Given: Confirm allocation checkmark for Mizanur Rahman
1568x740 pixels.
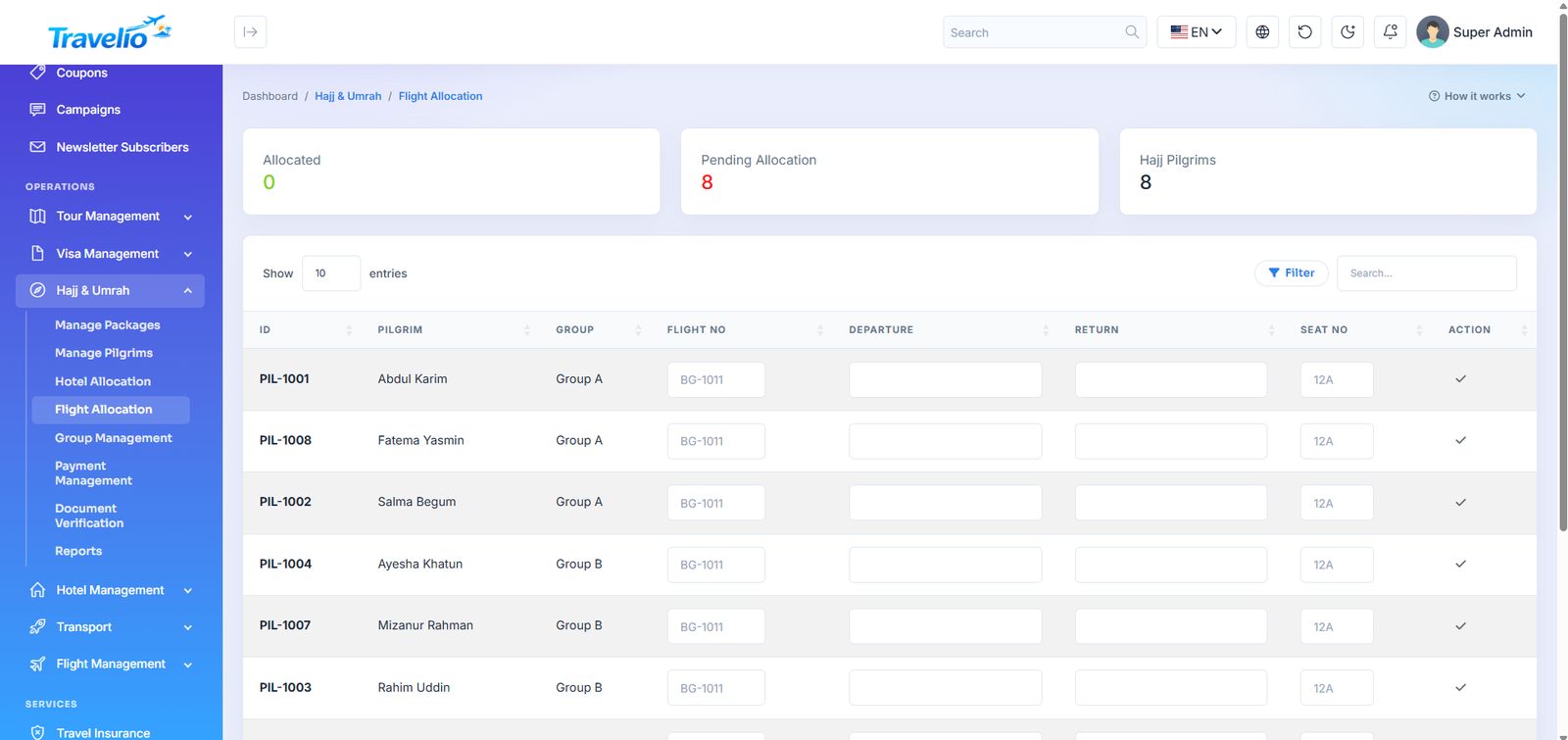Looking at the screenshot, I should (x=1460, y=626).
